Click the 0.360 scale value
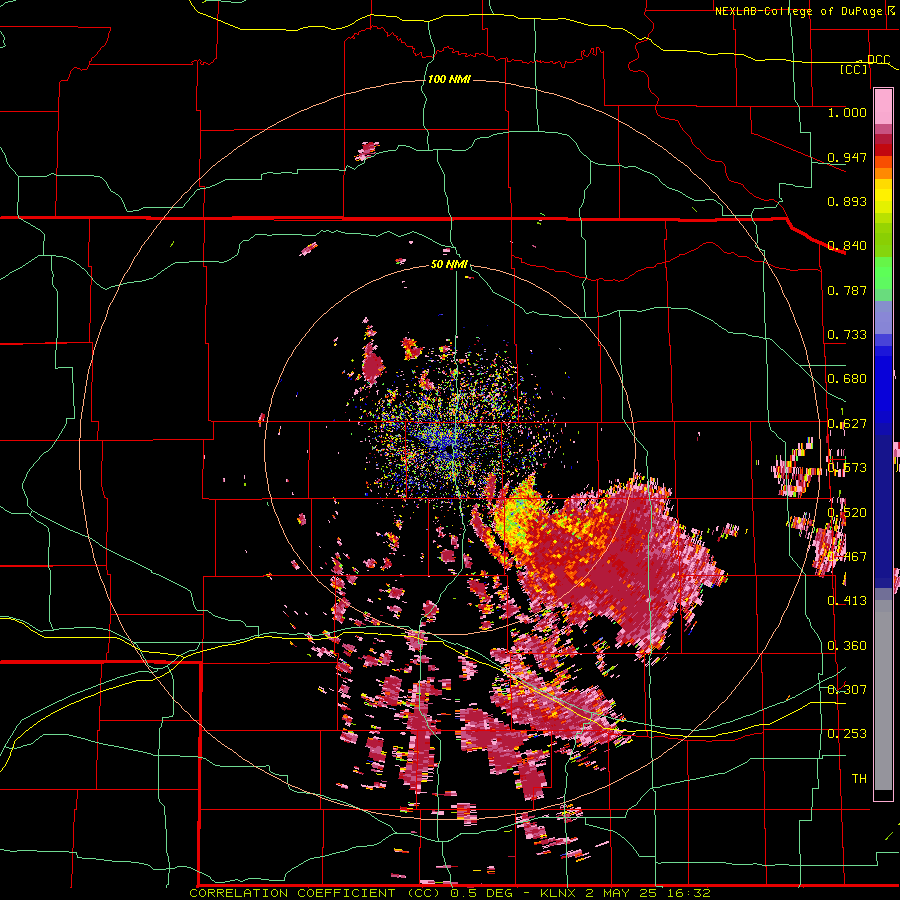The image size is (900, 900). (847, 646)
